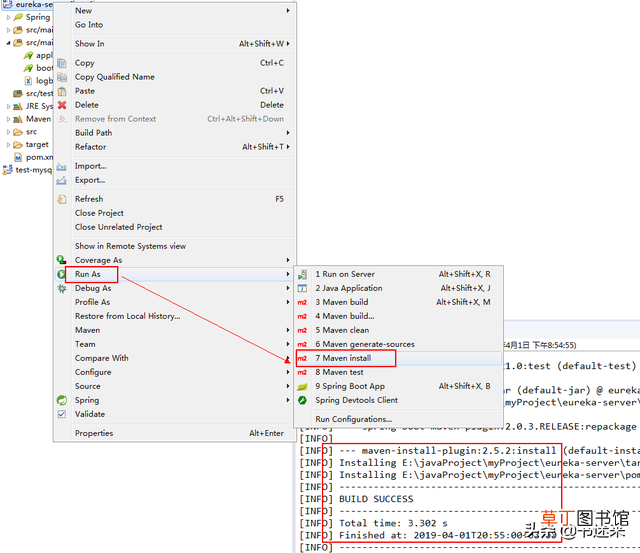Click the Spring green leaf menu icon
The width and height of the screenshot is (640, 553).
(62, 400)
